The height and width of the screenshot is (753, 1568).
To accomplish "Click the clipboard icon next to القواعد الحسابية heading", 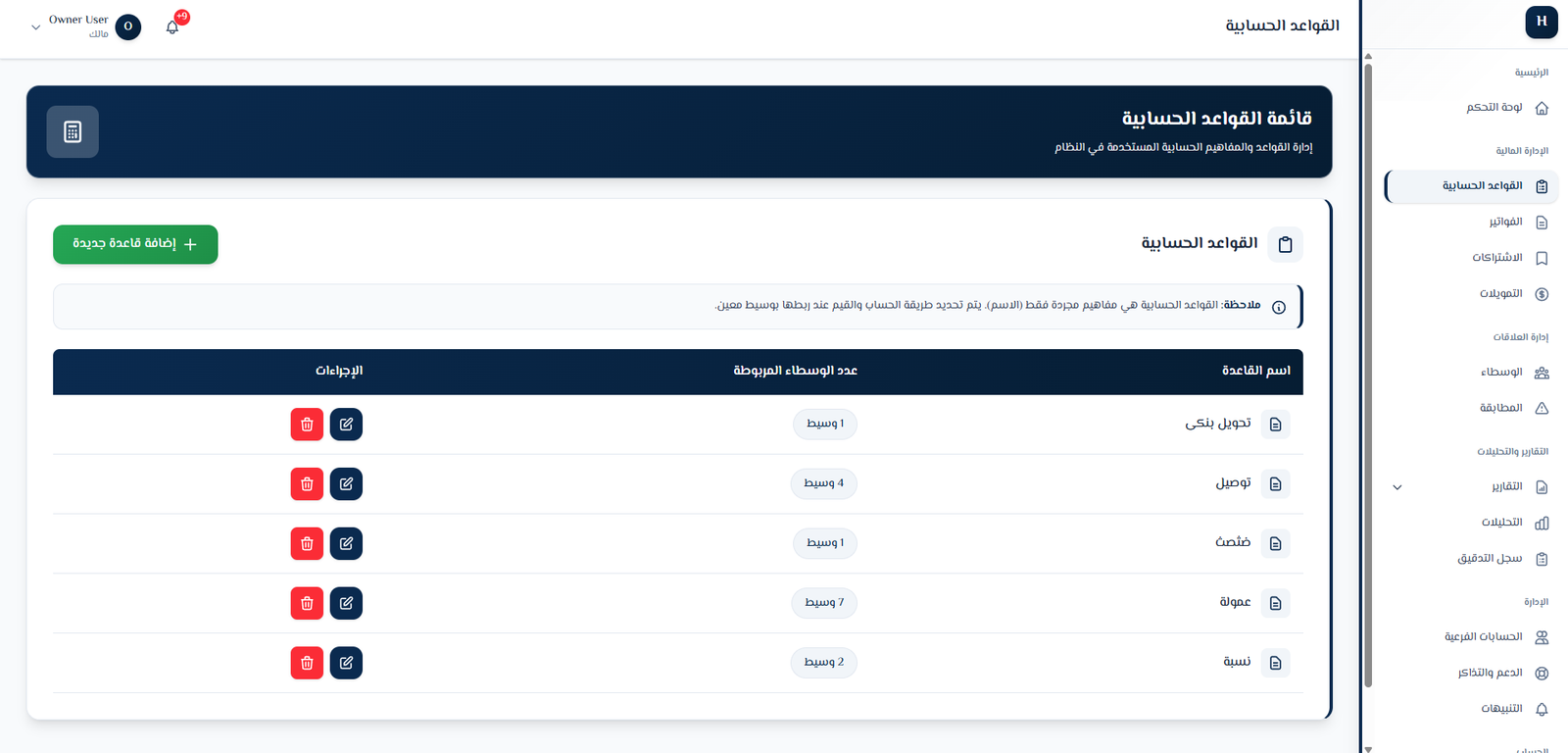I will [1285, 244].
